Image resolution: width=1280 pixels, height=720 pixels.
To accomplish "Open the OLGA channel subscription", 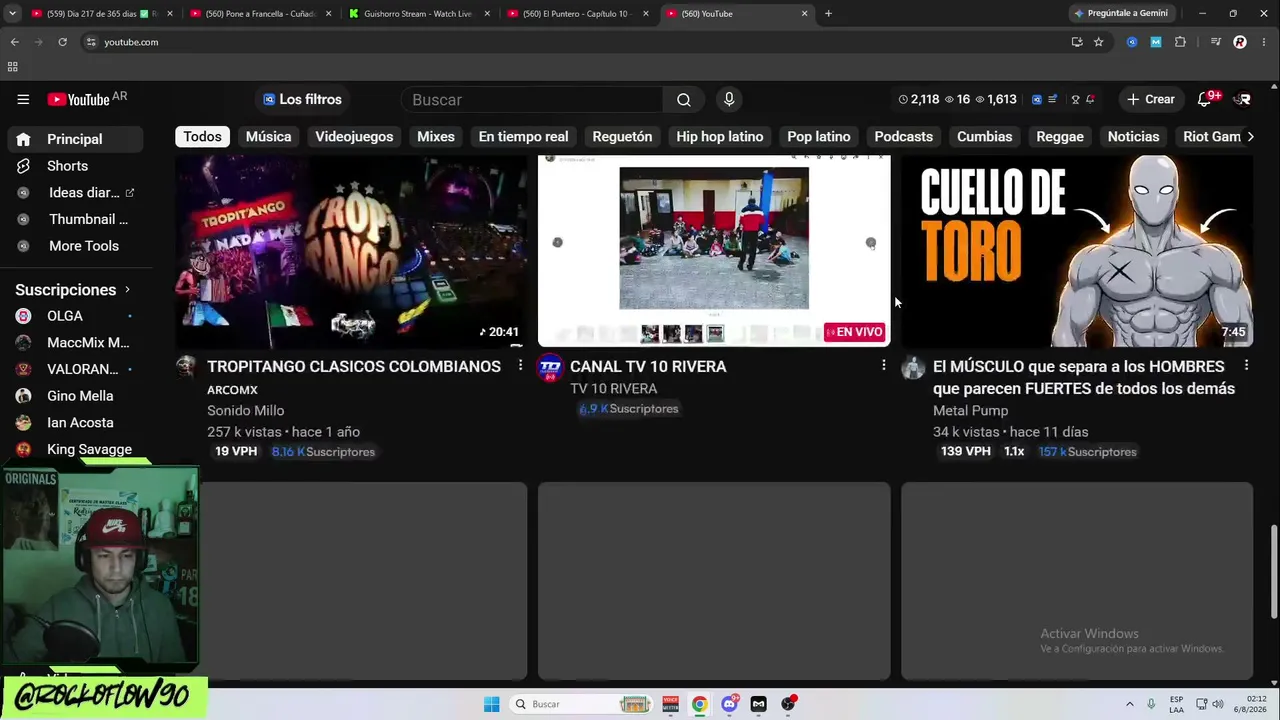I will 75,316.
